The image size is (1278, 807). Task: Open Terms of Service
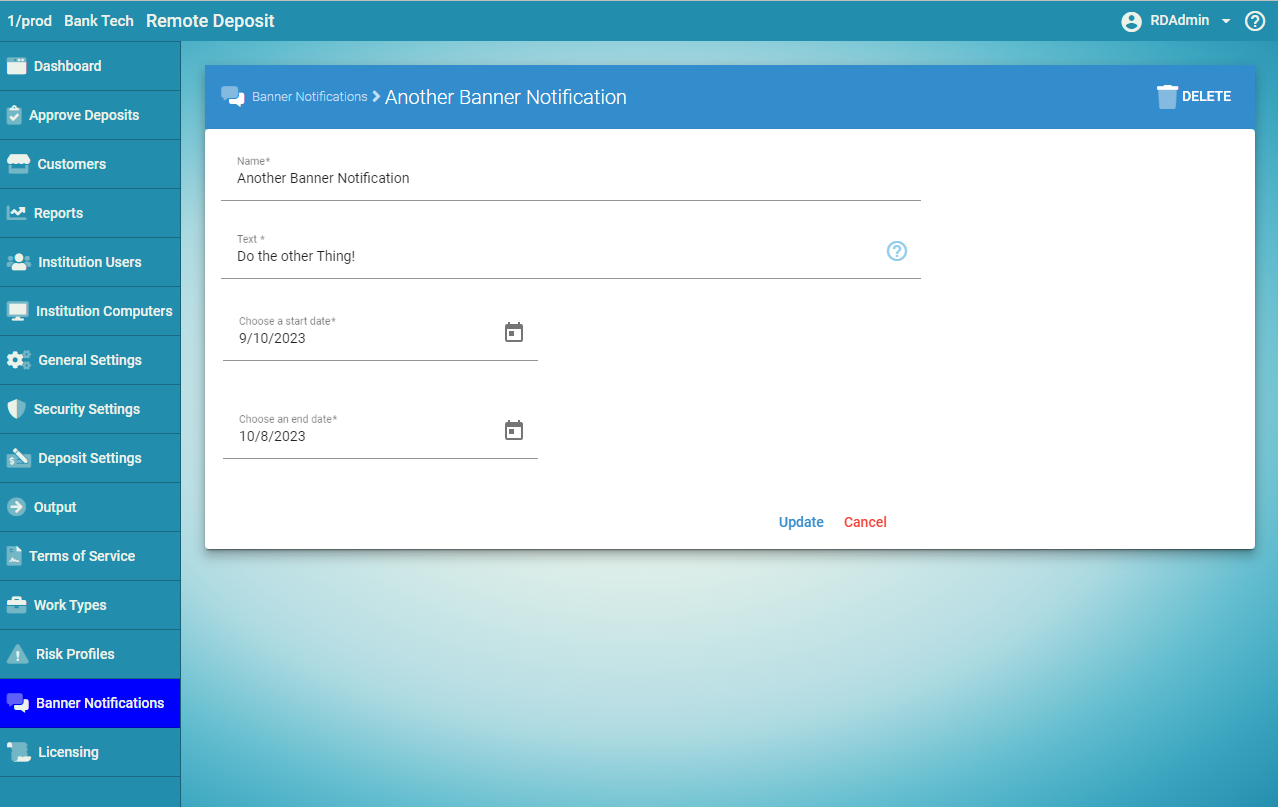[x=90, y=556]
